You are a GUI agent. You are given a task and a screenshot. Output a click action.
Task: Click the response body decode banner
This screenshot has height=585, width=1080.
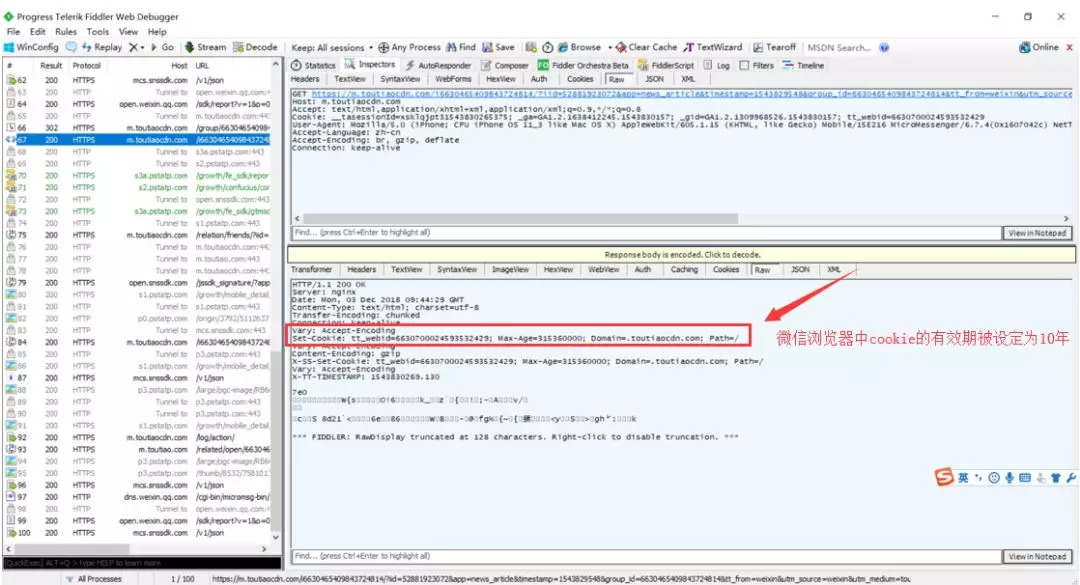coord(682,255)
